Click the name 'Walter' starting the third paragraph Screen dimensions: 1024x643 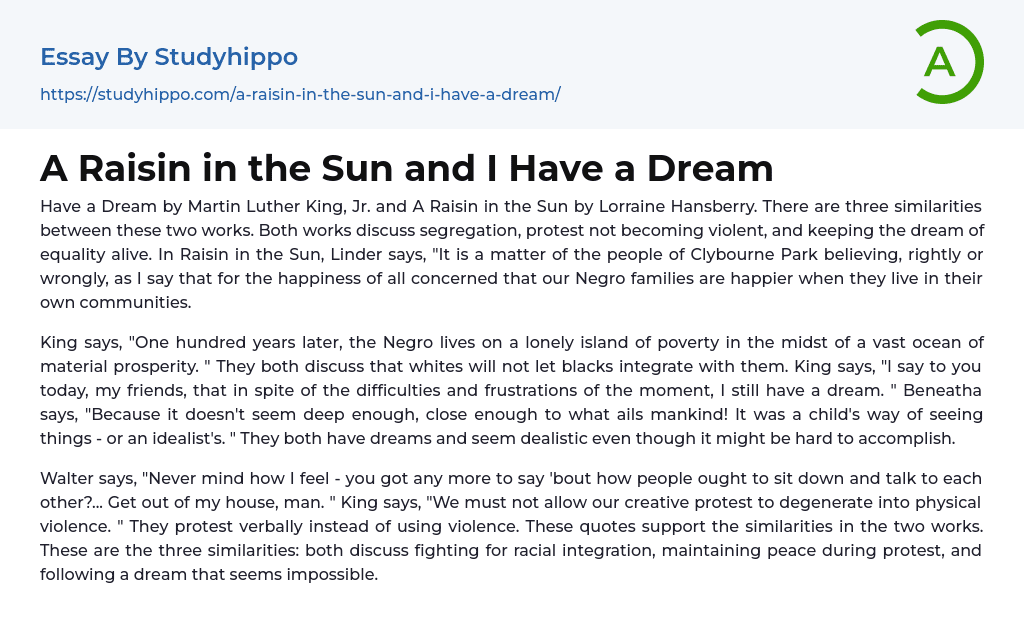67,478
